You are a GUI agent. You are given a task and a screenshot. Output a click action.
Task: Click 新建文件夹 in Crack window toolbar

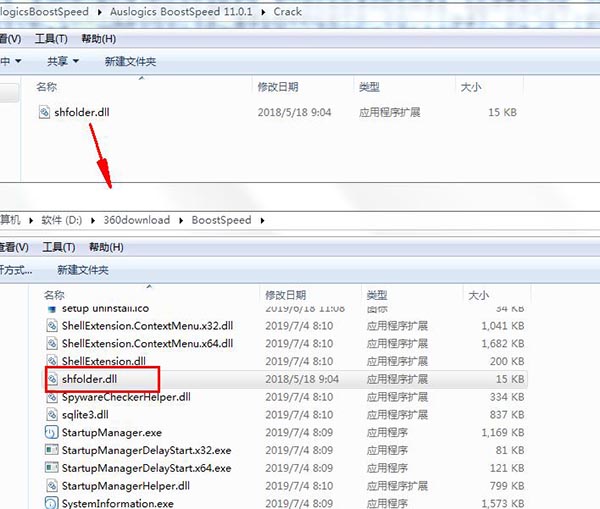click(x=130, y=61)
